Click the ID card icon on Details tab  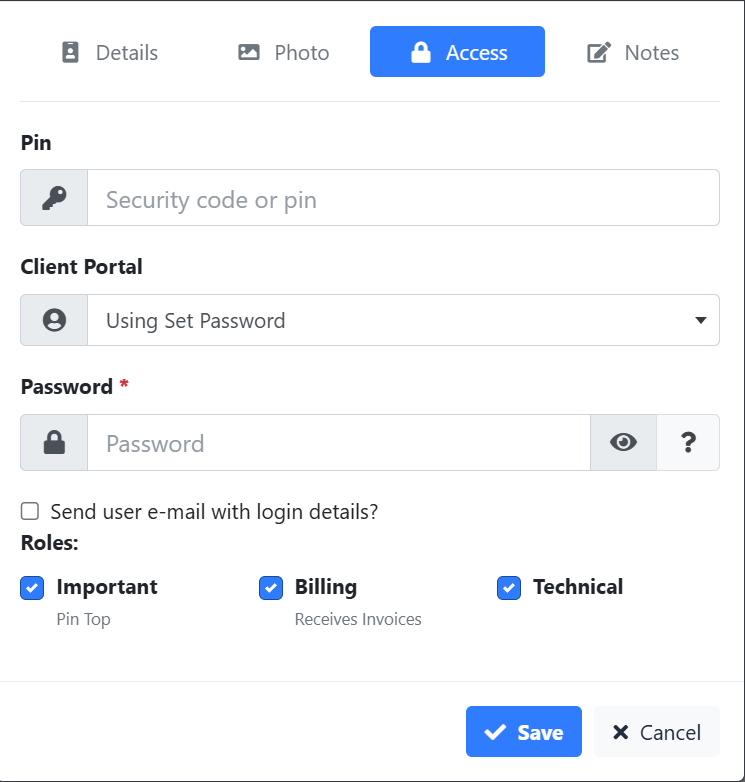pos(70,53)
